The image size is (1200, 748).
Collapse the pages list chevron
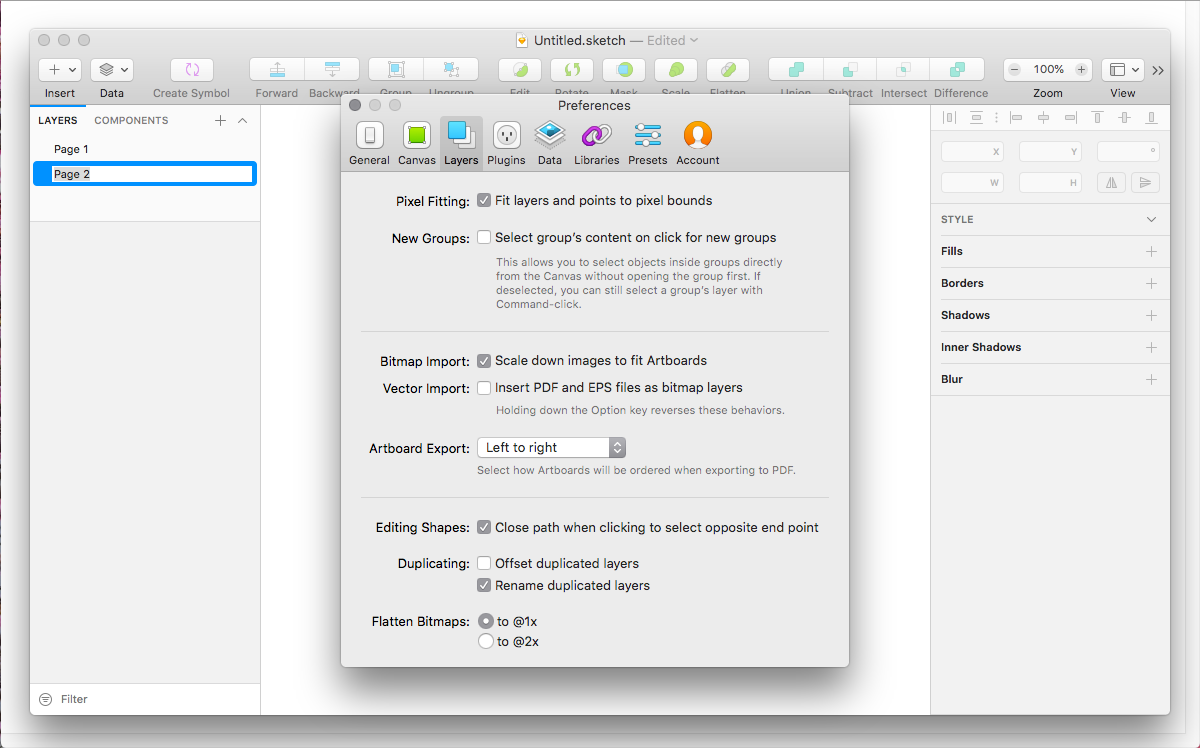(x=242, y=120)
